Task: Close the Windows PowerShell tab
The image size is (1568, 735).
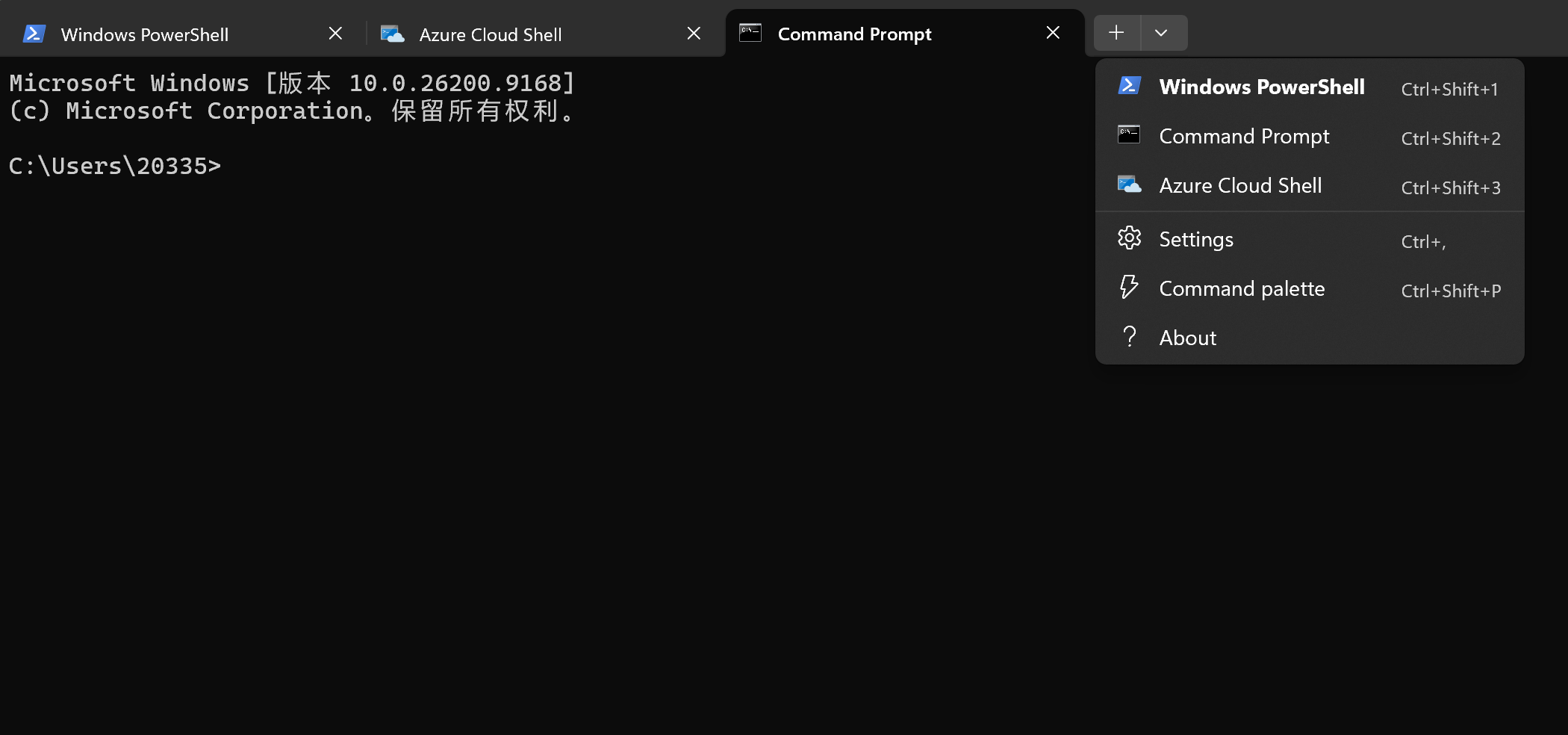Action: click(336, 33)
